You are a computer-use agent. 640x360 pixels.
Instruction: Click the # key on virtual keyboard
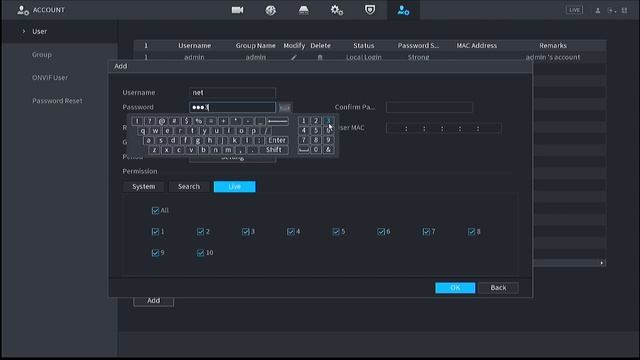(174, 121)
